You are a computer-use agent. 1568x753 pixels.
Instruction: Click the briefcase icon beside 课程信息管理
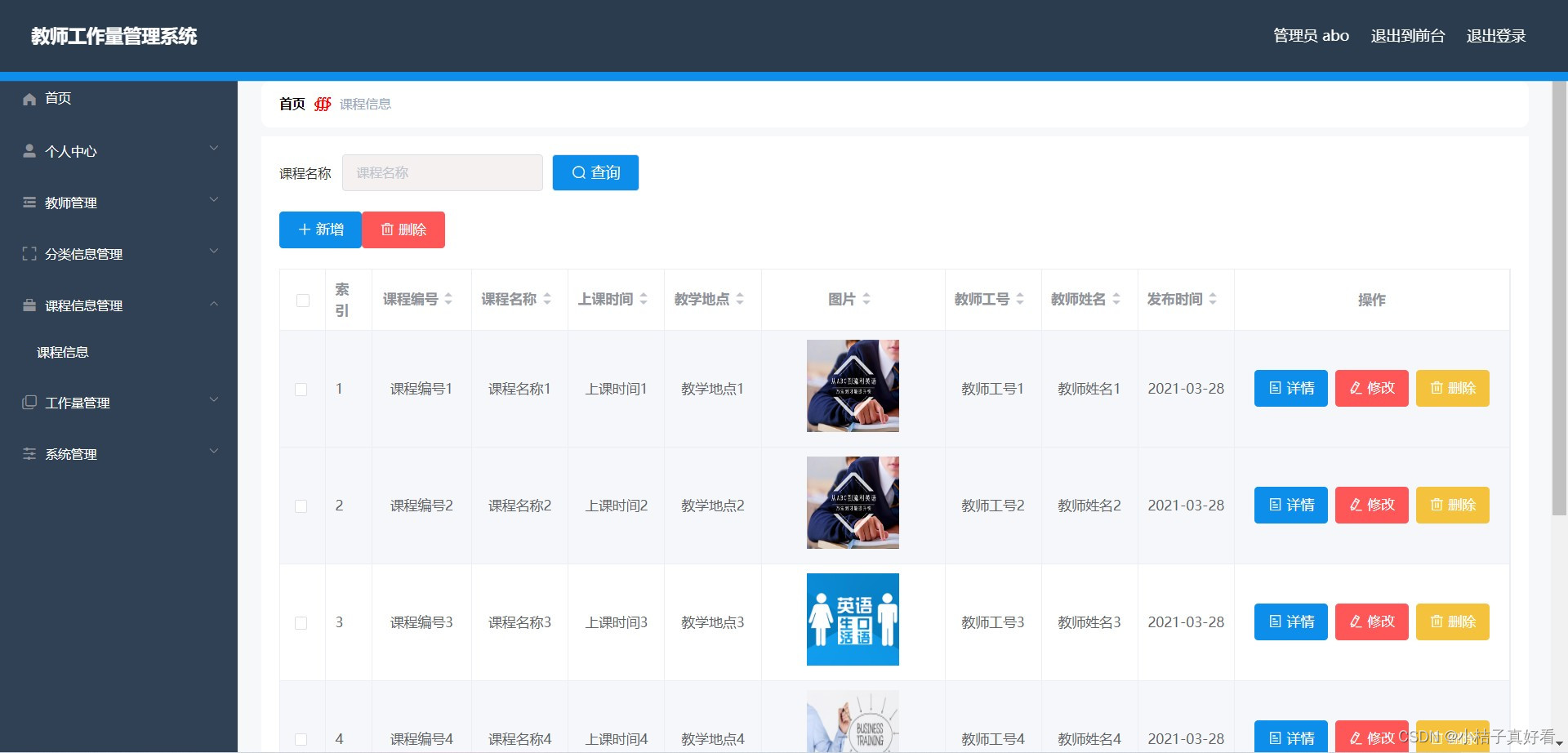coord(29,305)
